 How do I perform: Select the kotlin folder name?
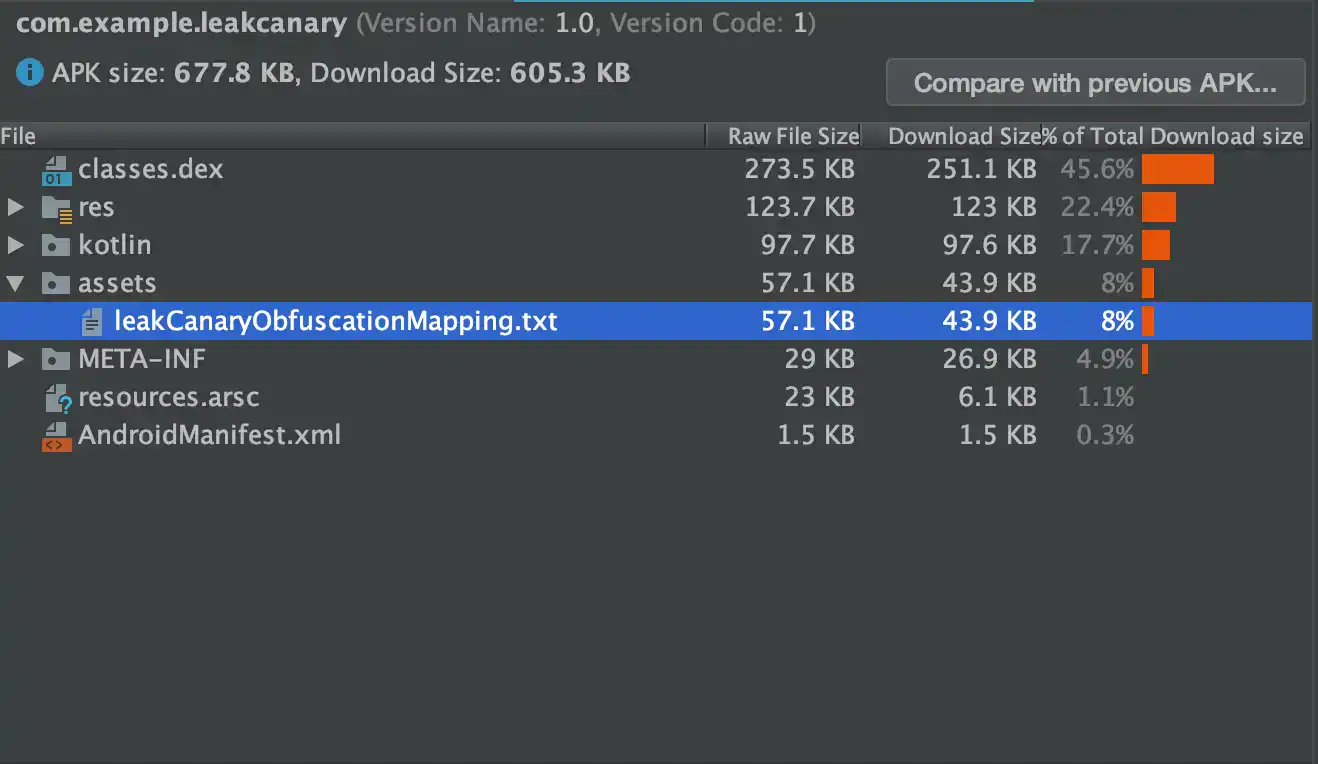pyautogui.click(x=115, y=246)
